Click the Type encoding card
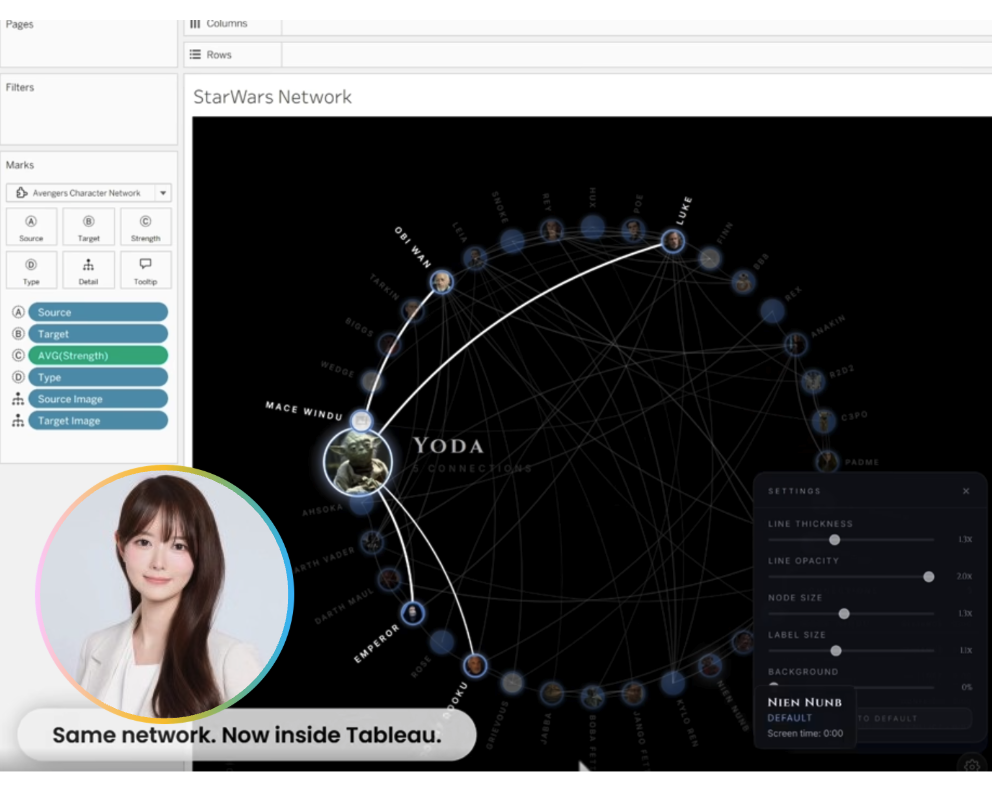The width and height of the screenshot is (992, 792). (31, 270)
